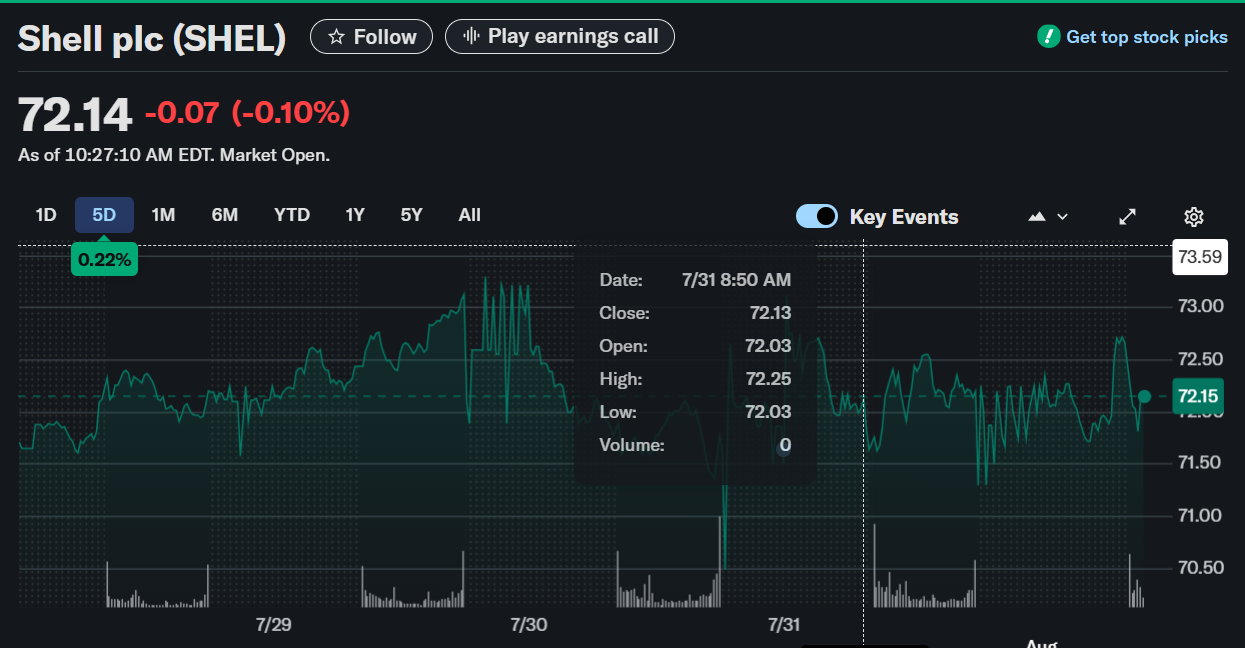Screen dimensions: 1245x648
Task: Click the 73.00 axis label
Action: (1199, 306)
